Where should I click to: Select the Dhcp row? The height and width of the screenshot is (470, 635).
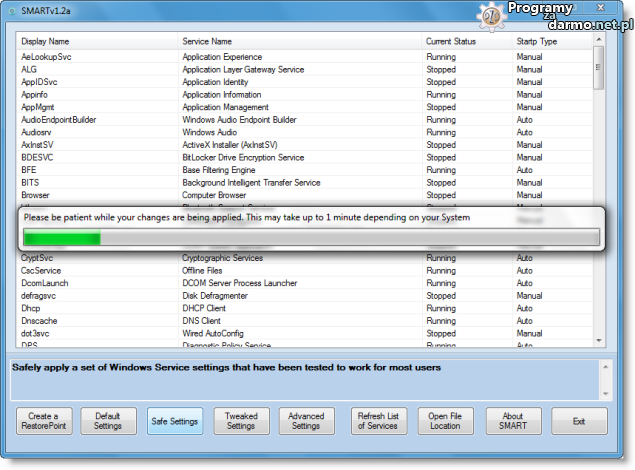[x=304, y=308]
